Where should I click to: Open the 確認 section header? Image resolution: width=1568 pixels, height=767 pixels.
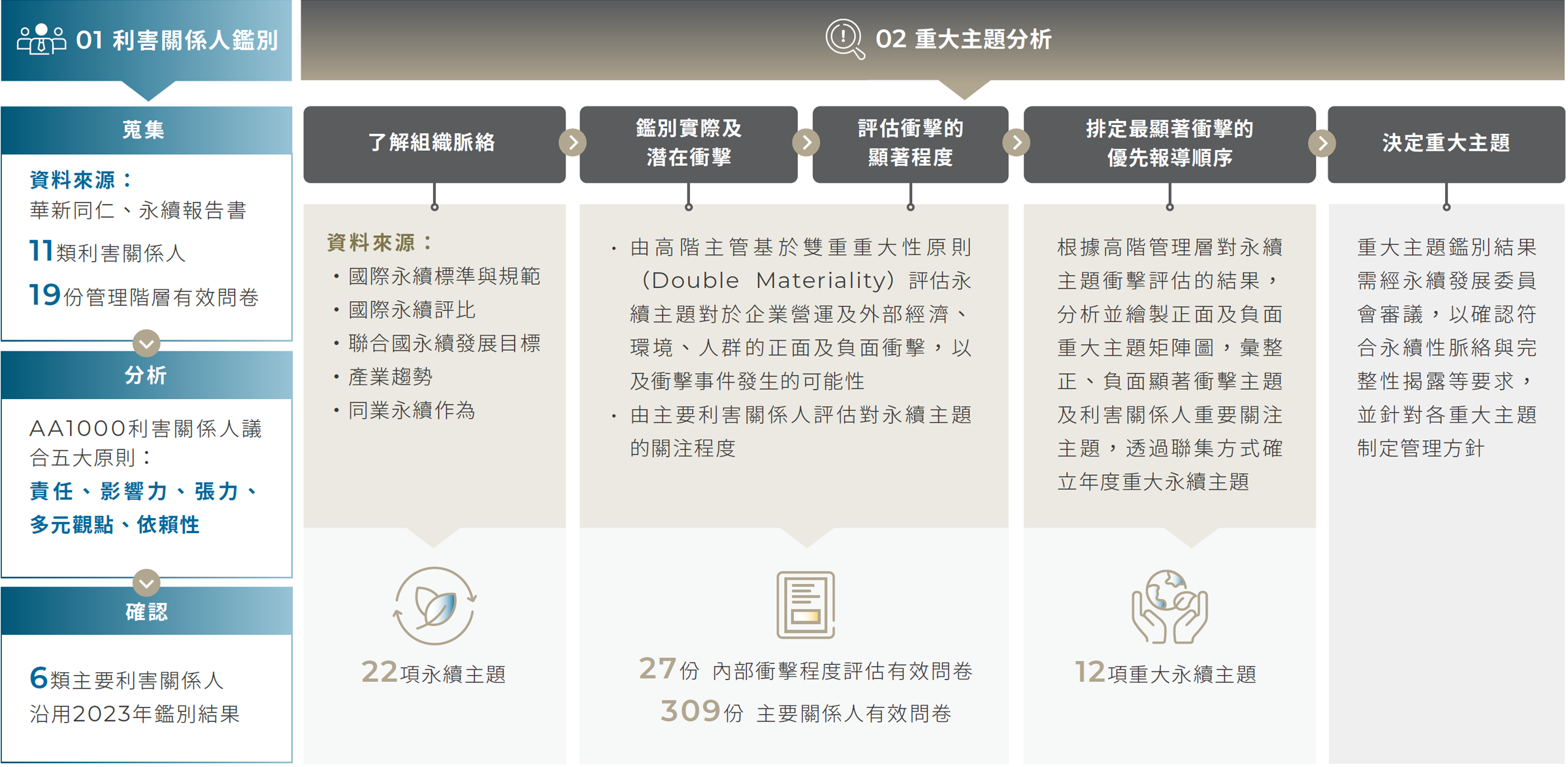pyautogui.click(x=146, y=612)
